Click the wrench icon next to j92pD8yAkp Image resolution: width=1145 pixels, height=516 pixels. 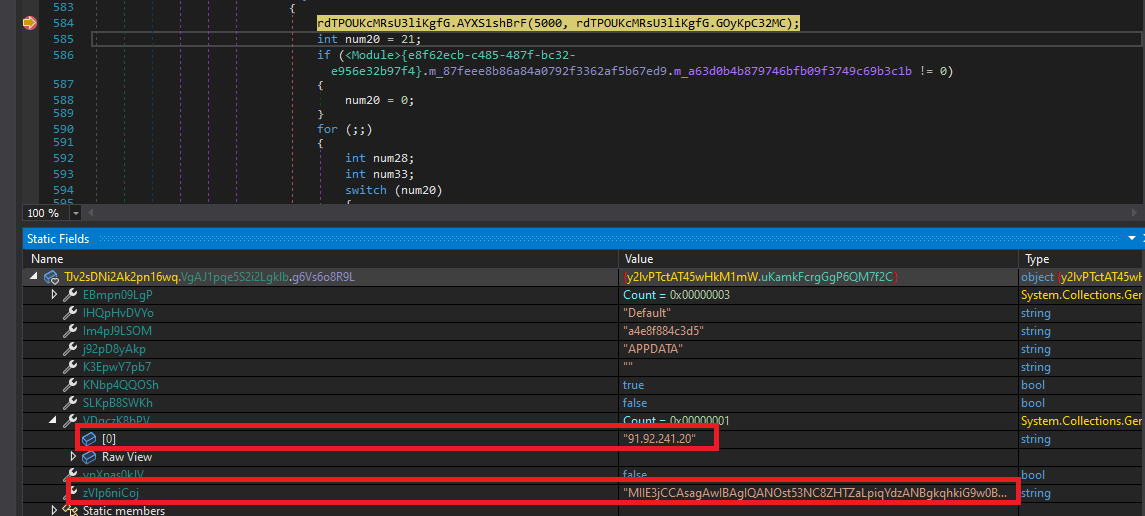click(70, 349)
